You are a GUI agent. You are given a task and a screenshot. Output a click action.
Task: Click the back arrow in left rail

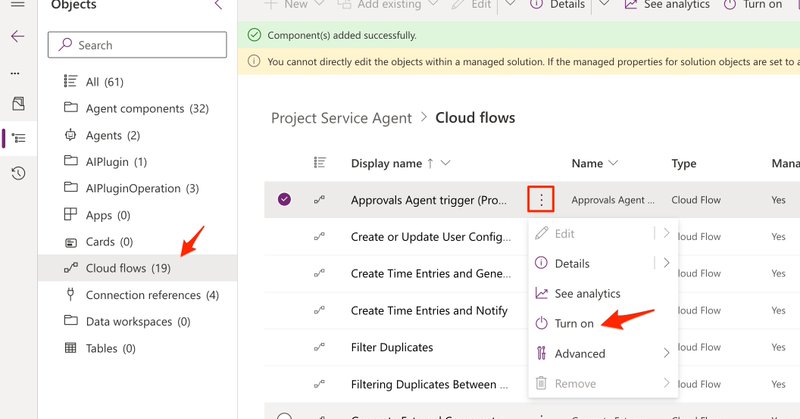point(18,36)
